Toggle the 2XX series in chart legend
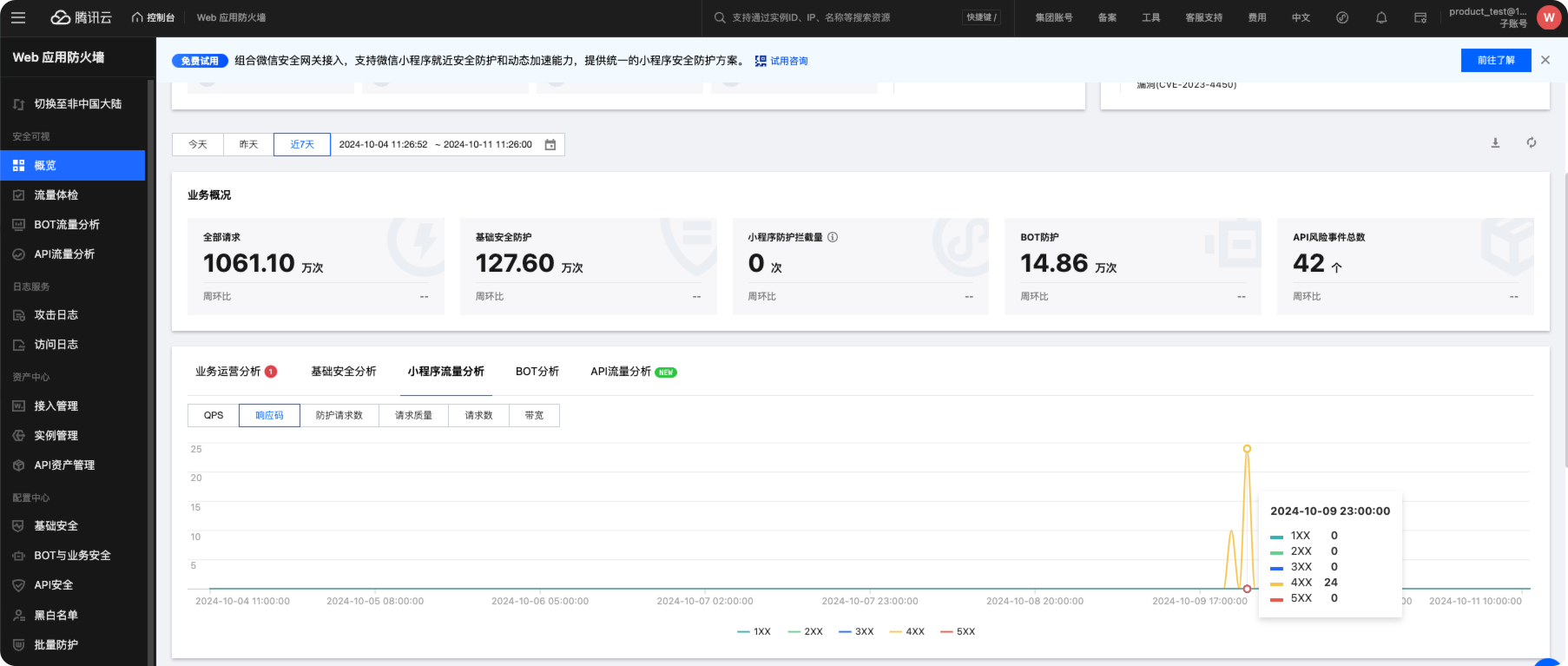Image resolution: width=1568 pixels, height=666 pixels. point(805,631)
